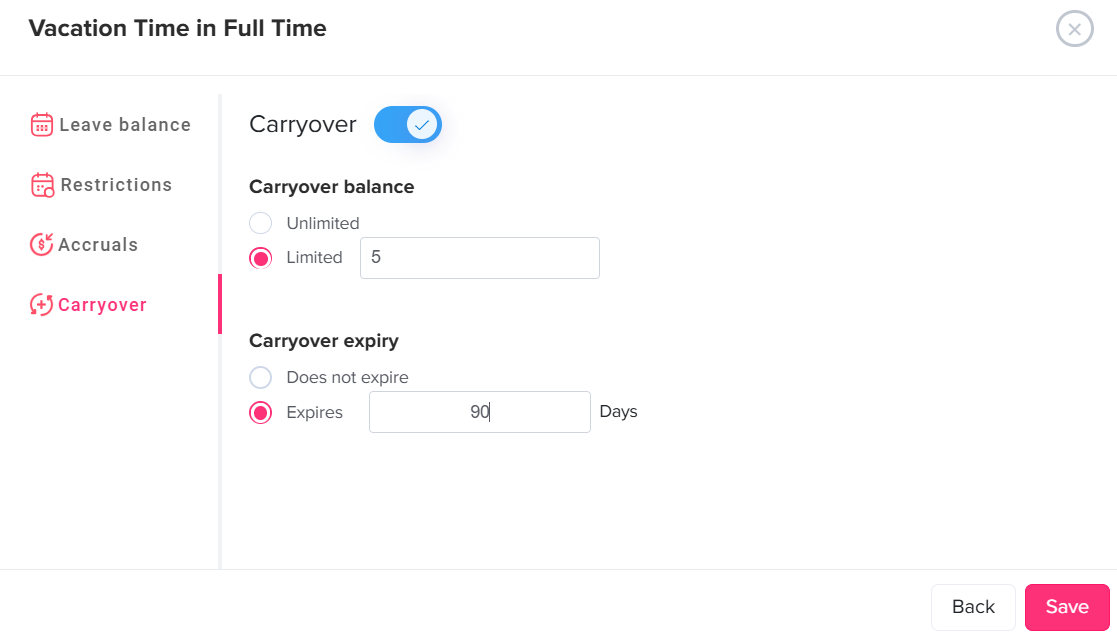
Task: Select the Limited carryover balance option
Action: pyautogui.click(x=260, y=257)
